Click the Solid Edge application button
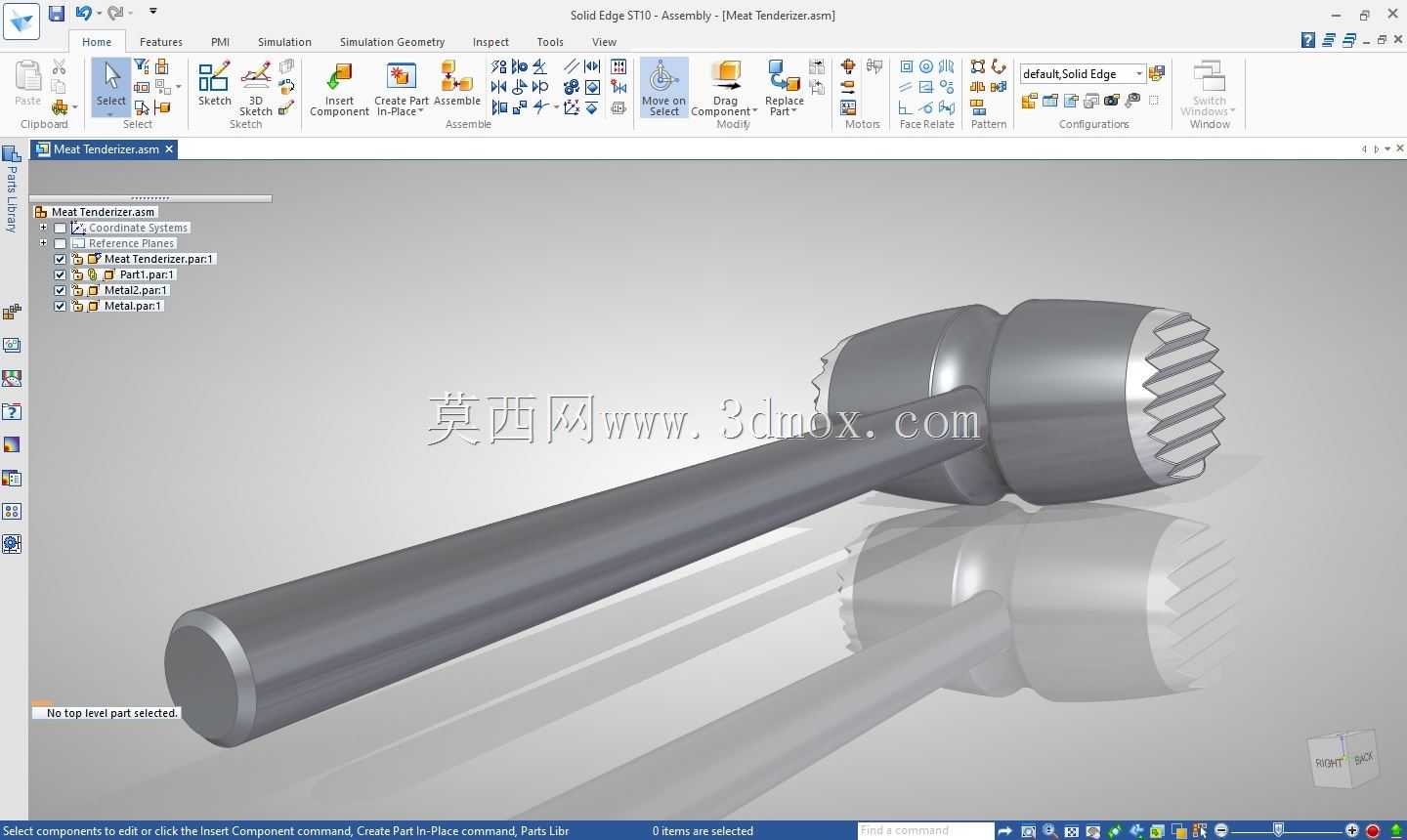The width and height of the screenshot is (1407, 840). (21, 21)
